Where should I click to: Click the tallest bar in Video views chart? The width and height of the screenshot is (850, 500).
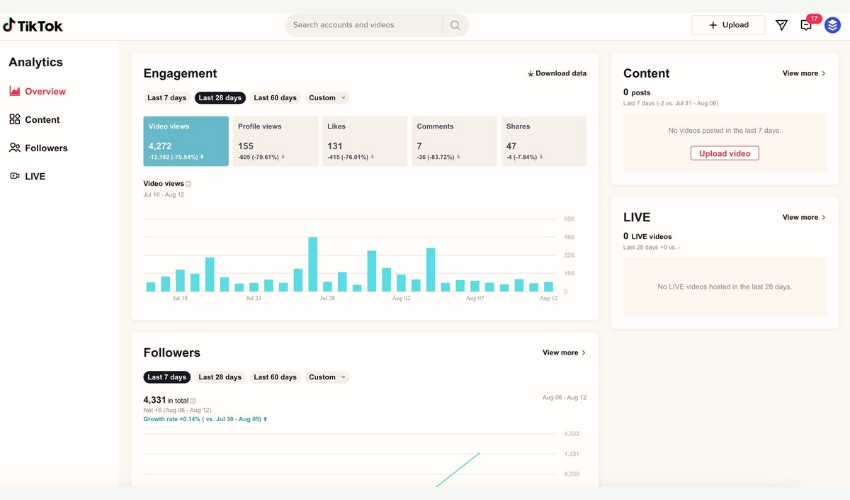pyautogui.click(x=313, y=264)
